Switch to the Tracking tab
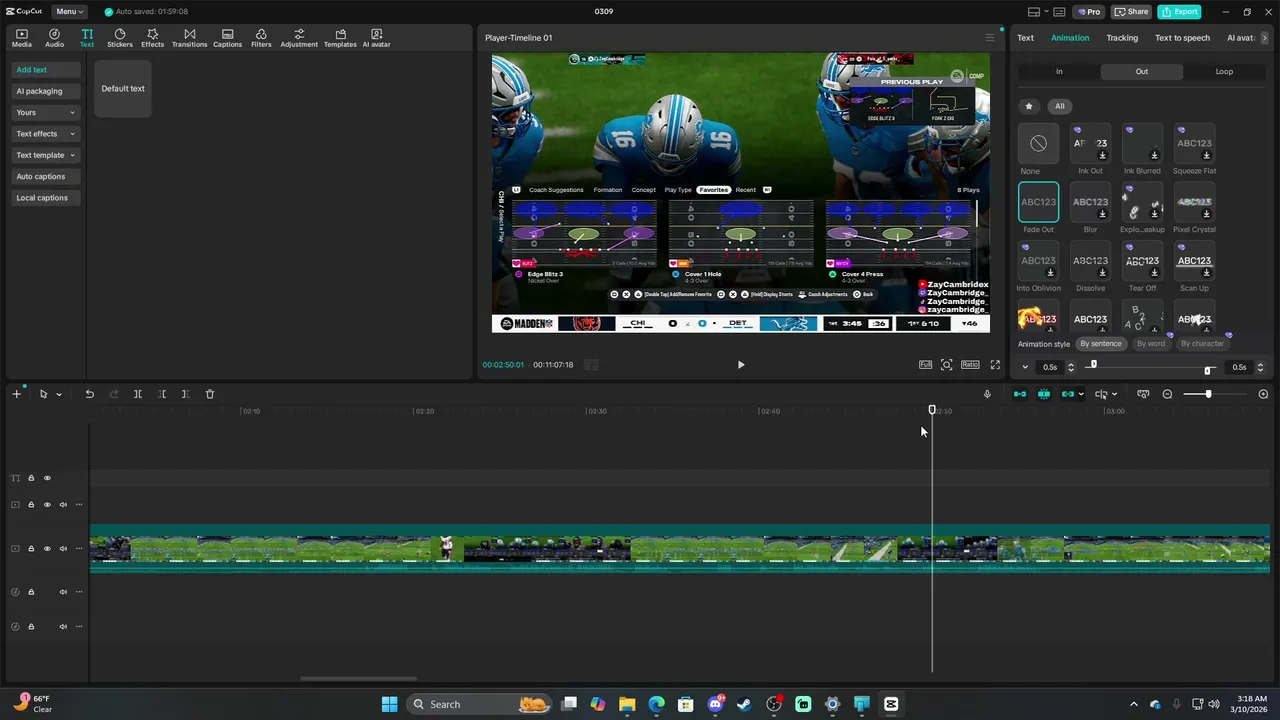 click(1122, 38)
